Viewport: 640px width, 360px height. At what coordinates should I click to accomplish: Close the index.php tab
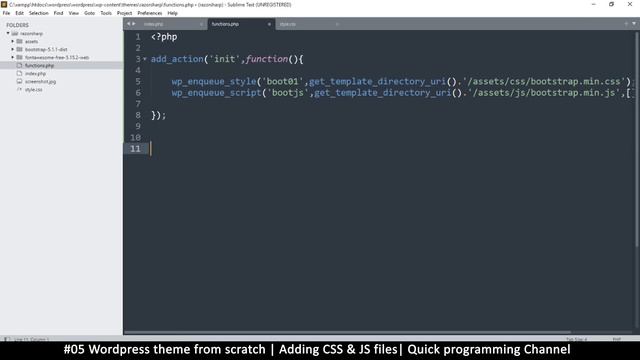(201, 24)
